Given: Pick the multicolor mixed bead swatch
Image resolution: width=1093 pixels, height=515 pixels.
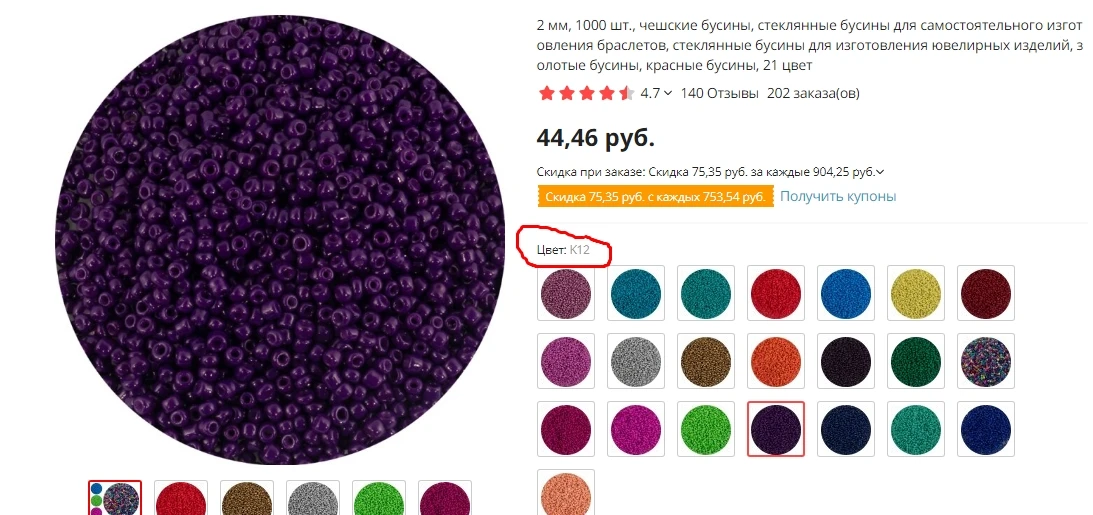Looking at the screenshot, I should 986,361.
